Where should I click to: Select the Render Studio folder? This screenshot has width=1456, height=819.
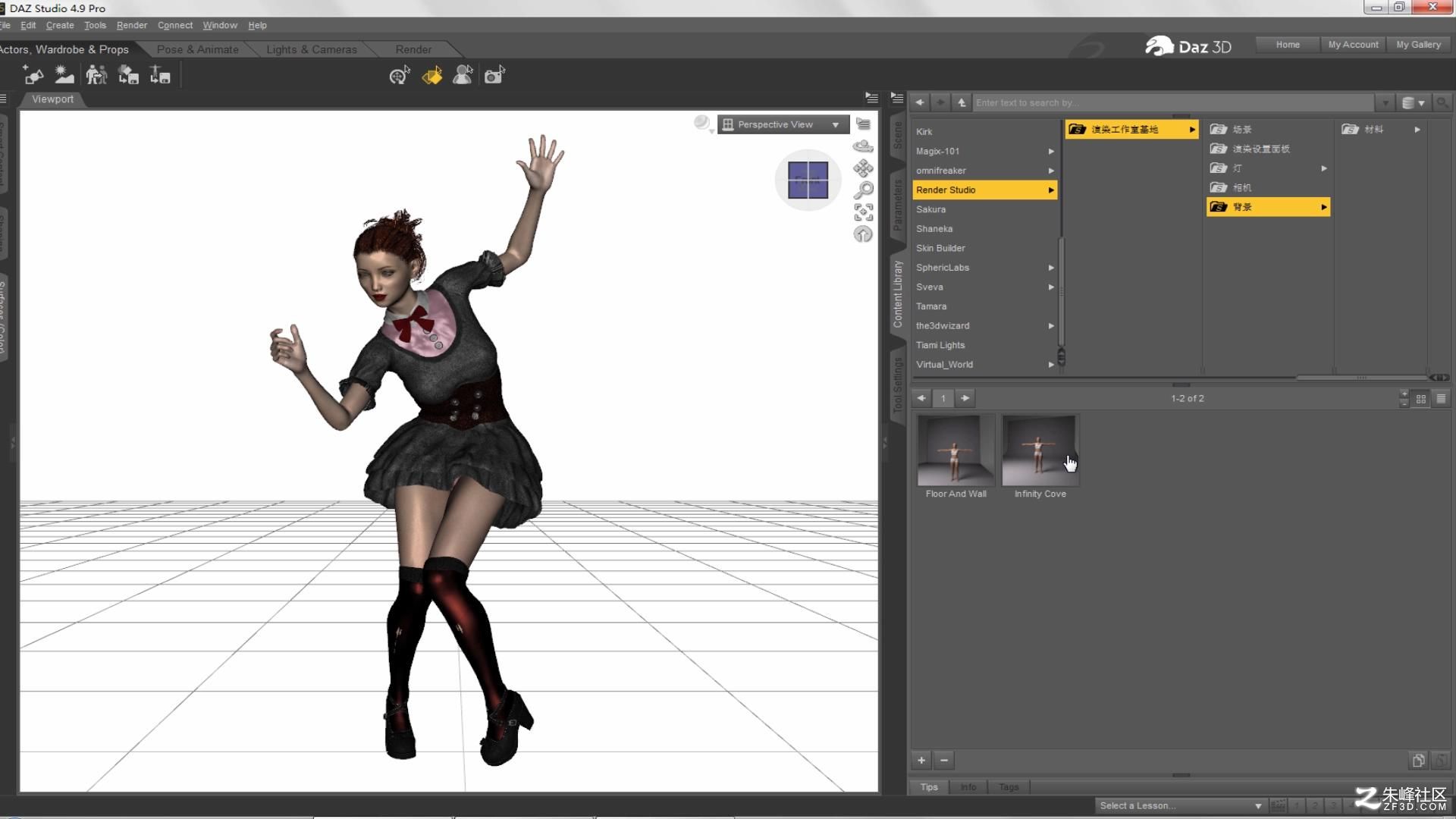coord(984,190)
